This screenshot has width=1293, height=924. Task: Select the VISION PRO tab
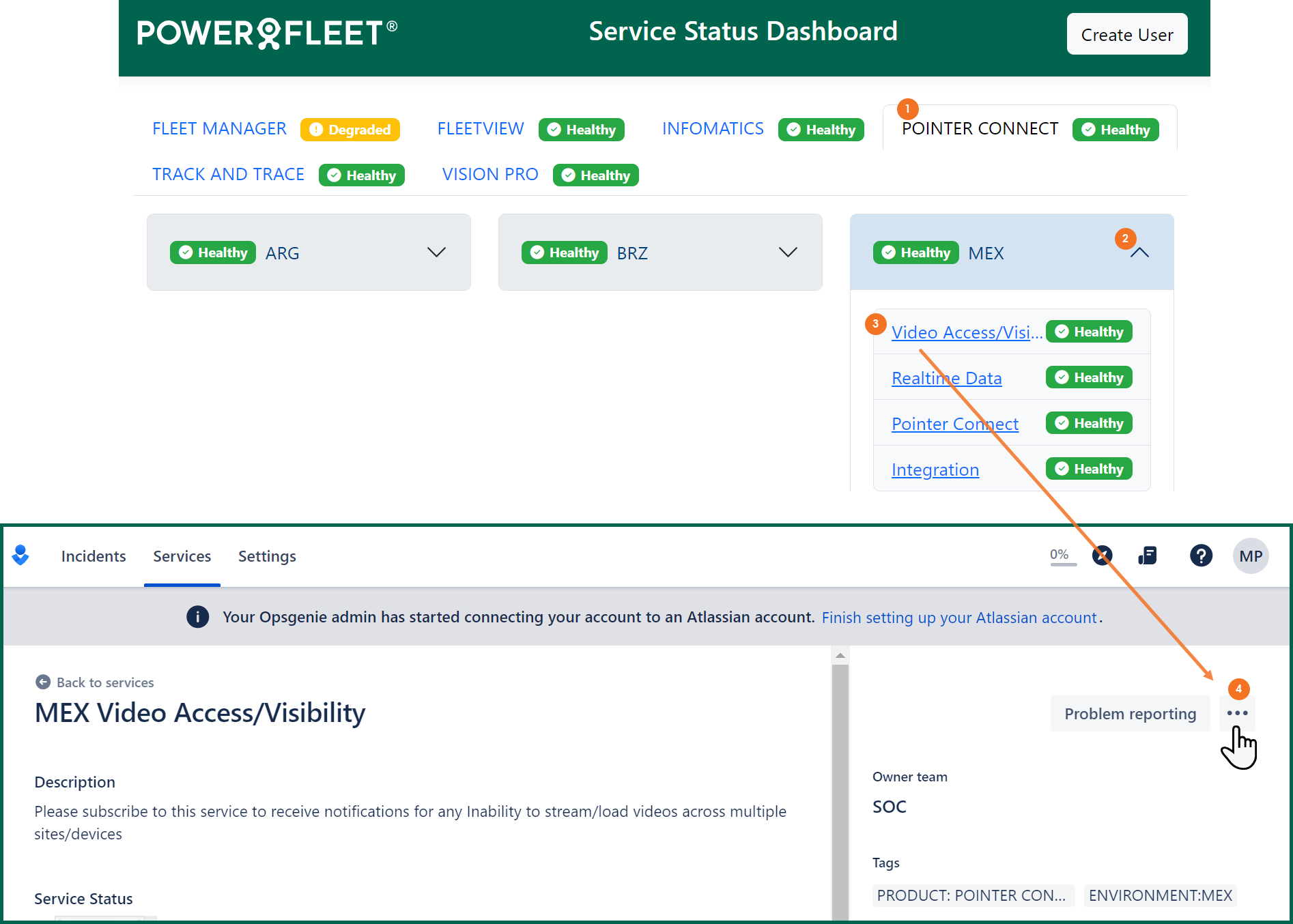490,175
